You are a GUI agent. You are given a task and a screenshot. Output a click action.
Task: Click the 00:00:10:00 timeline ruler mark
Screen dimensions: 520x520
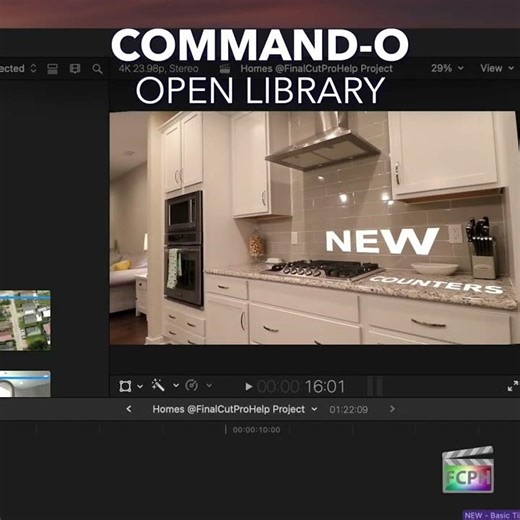point(256,430)
